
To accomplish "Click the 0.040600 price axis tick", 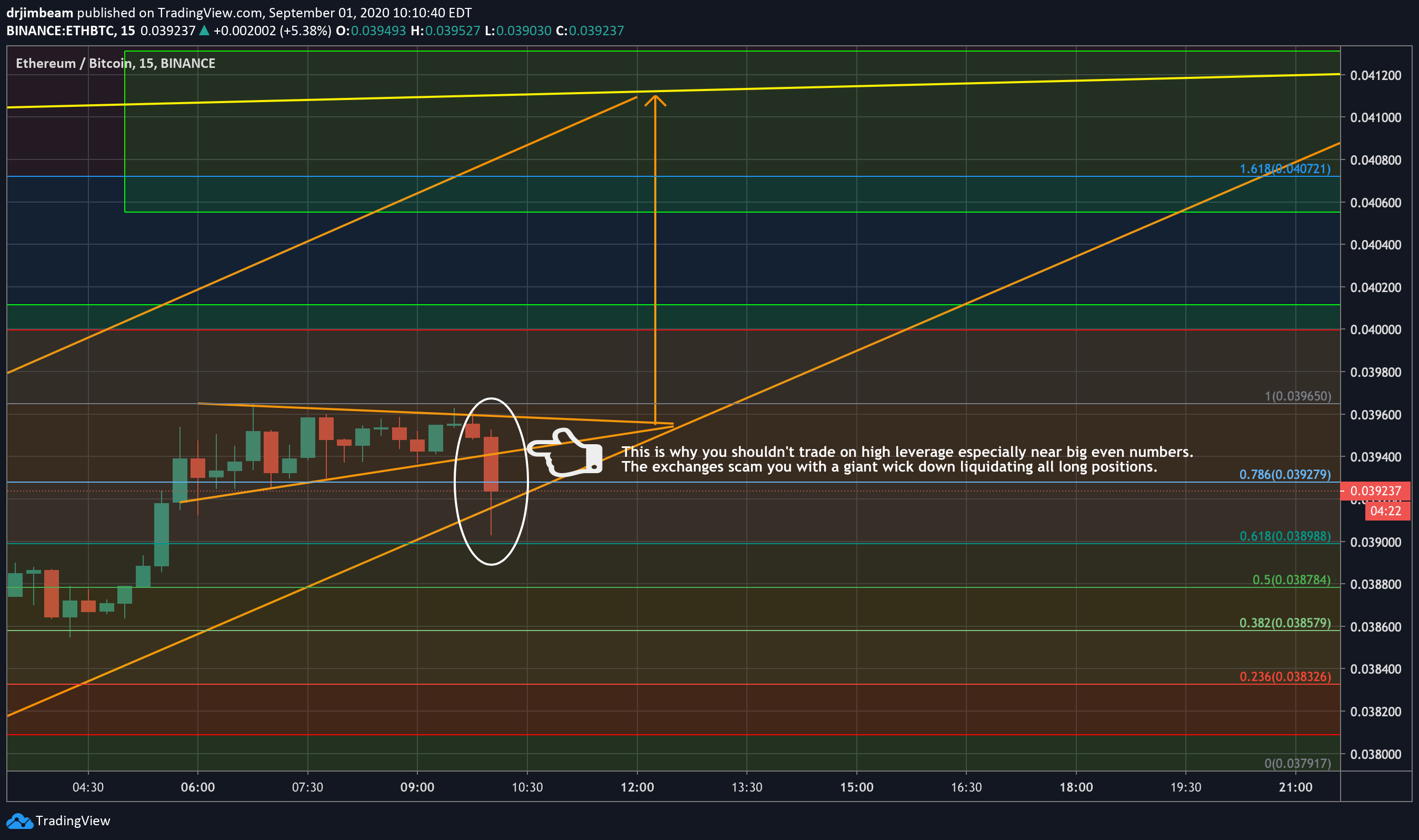I will pyautogui.click(x=1375, y=203).
